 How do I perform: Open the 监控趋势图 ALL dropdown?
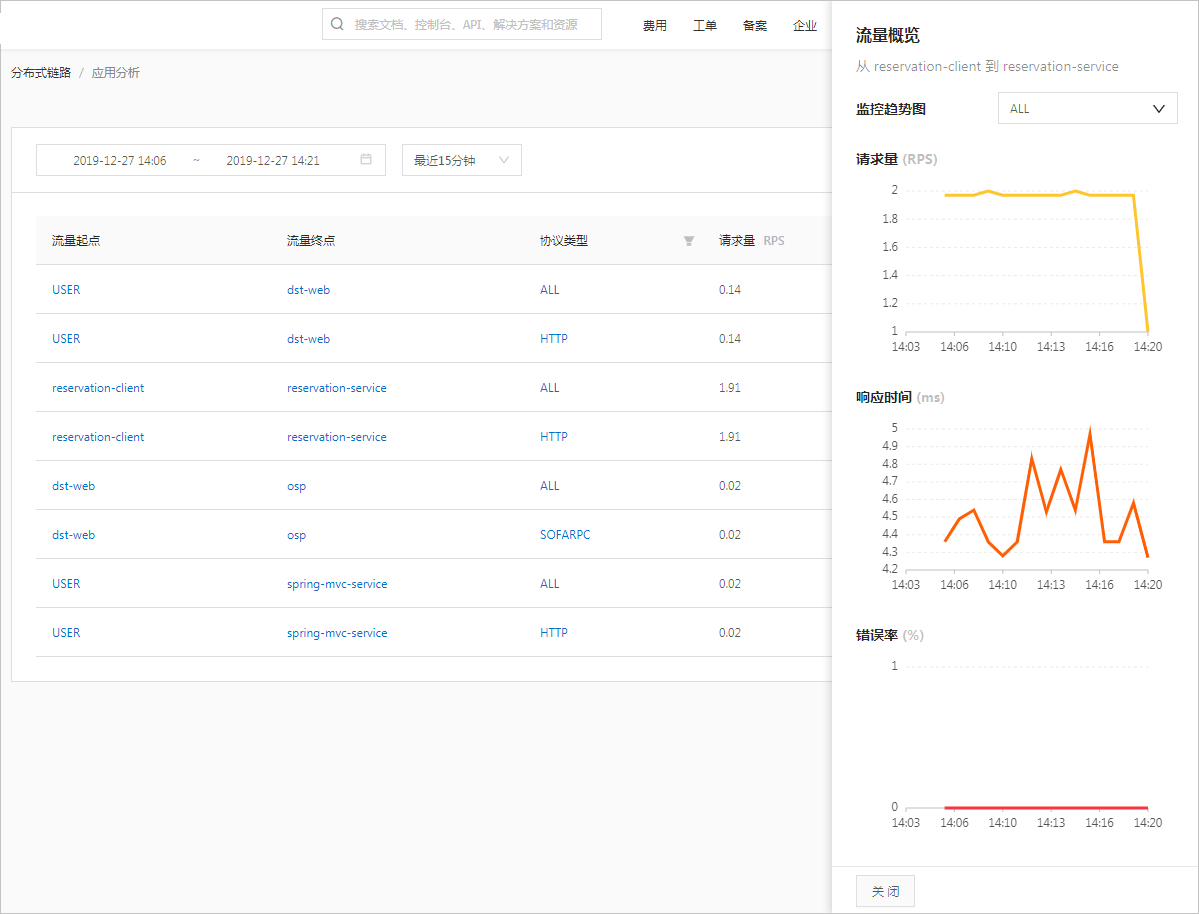click(1087, 109)
